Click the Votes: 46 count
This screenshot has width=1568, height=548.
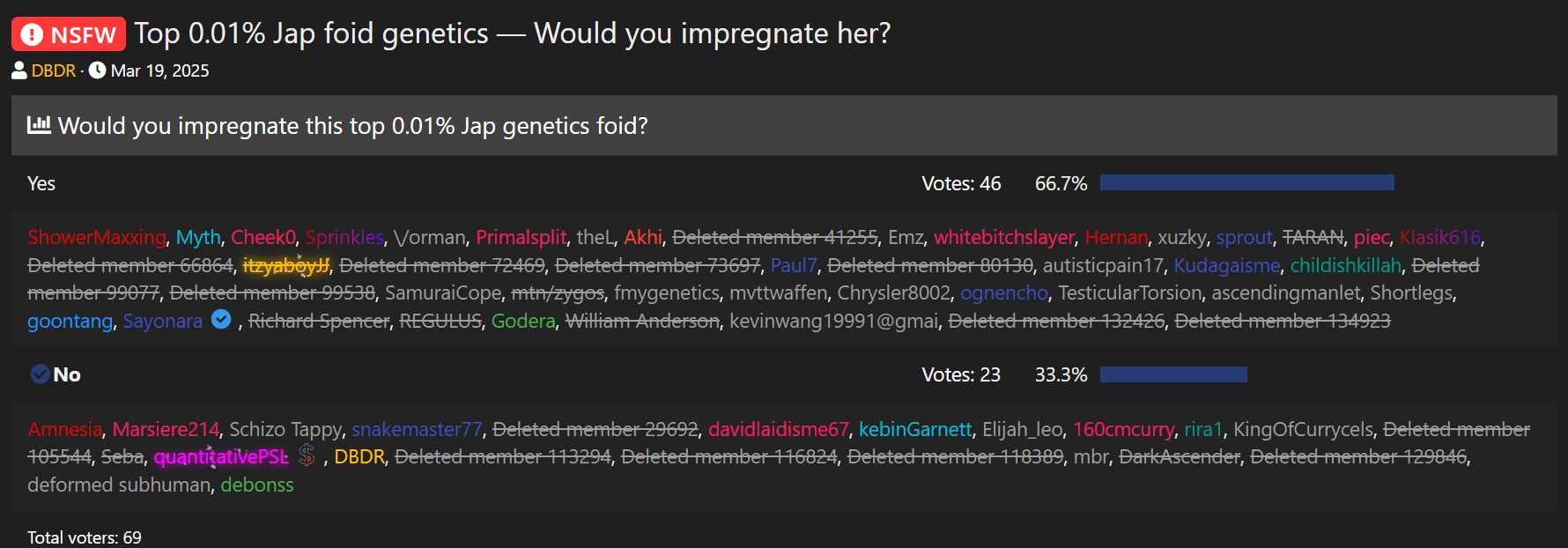point(961,183)
